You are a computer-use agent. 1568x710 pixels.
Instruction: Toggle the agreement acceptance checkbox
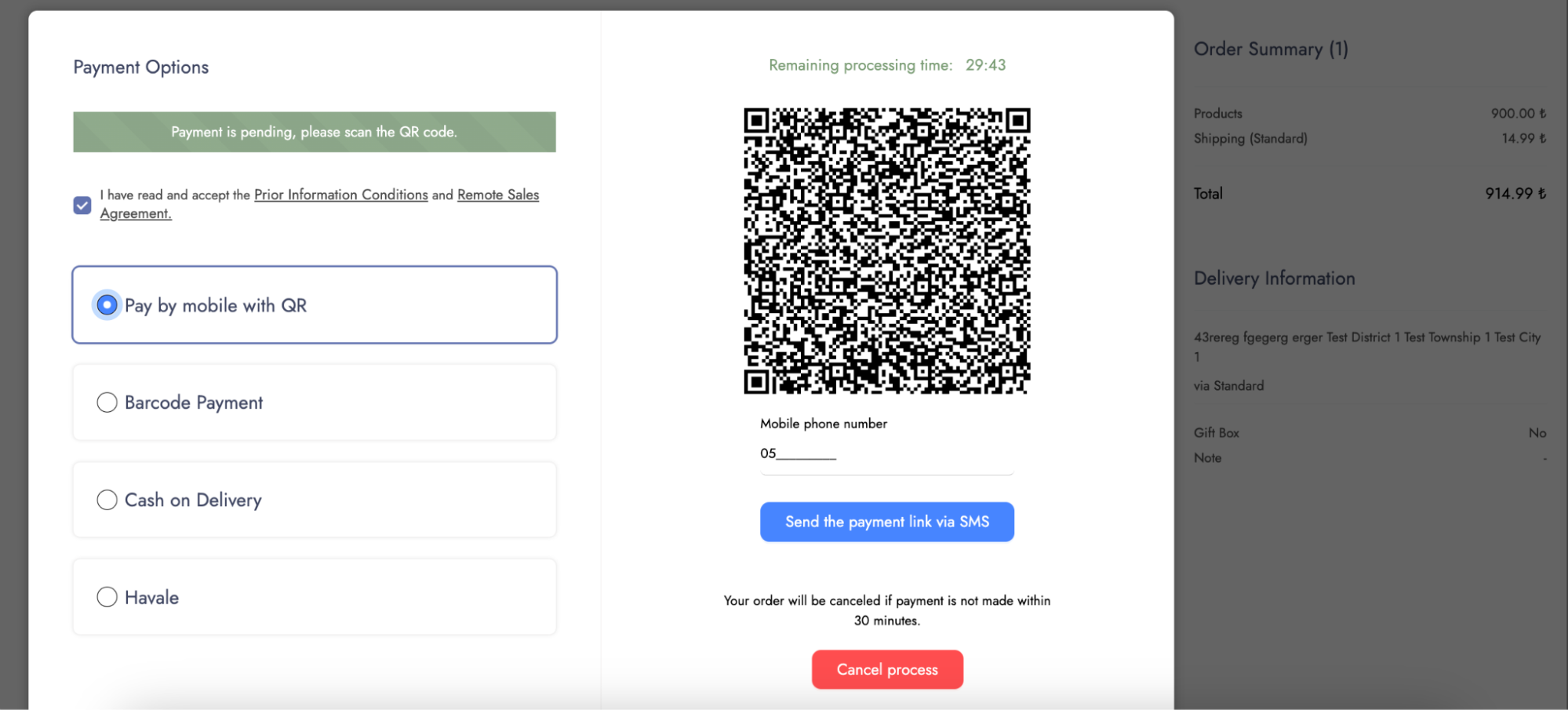pos(82,206)
